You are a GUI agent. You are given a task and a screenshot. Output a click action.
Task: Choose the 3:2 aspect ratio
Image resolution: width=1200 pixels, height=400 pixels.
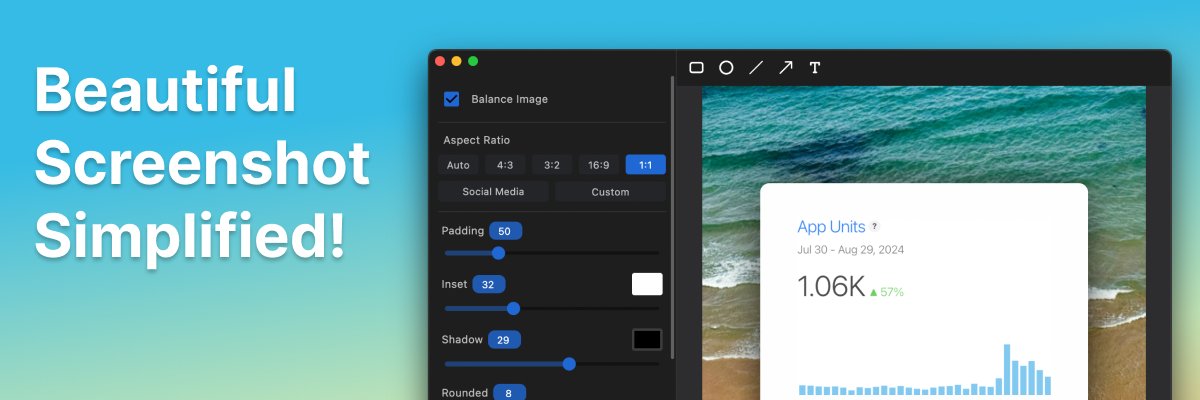click(x=552, y=165)
